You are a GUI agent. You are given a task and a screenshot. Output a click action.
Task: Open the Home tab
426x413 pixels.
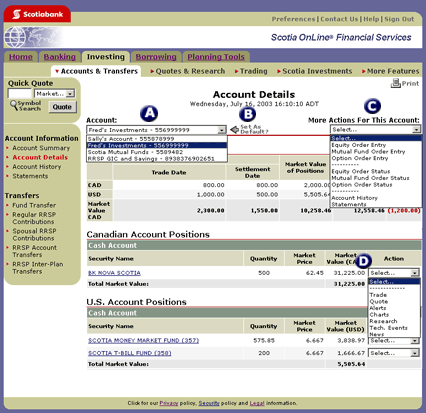coord(21,57)
